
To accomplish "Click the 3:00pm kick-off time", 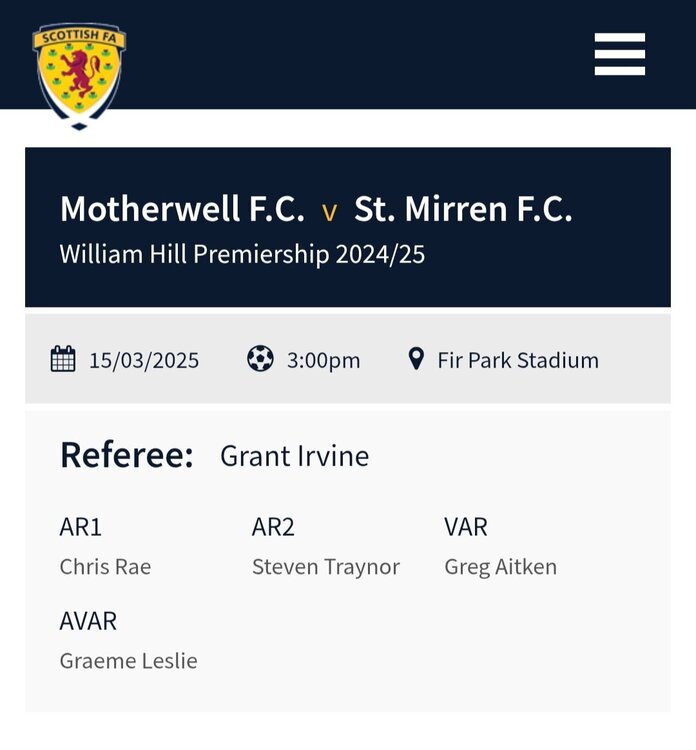I will click(x=323, y=360).
